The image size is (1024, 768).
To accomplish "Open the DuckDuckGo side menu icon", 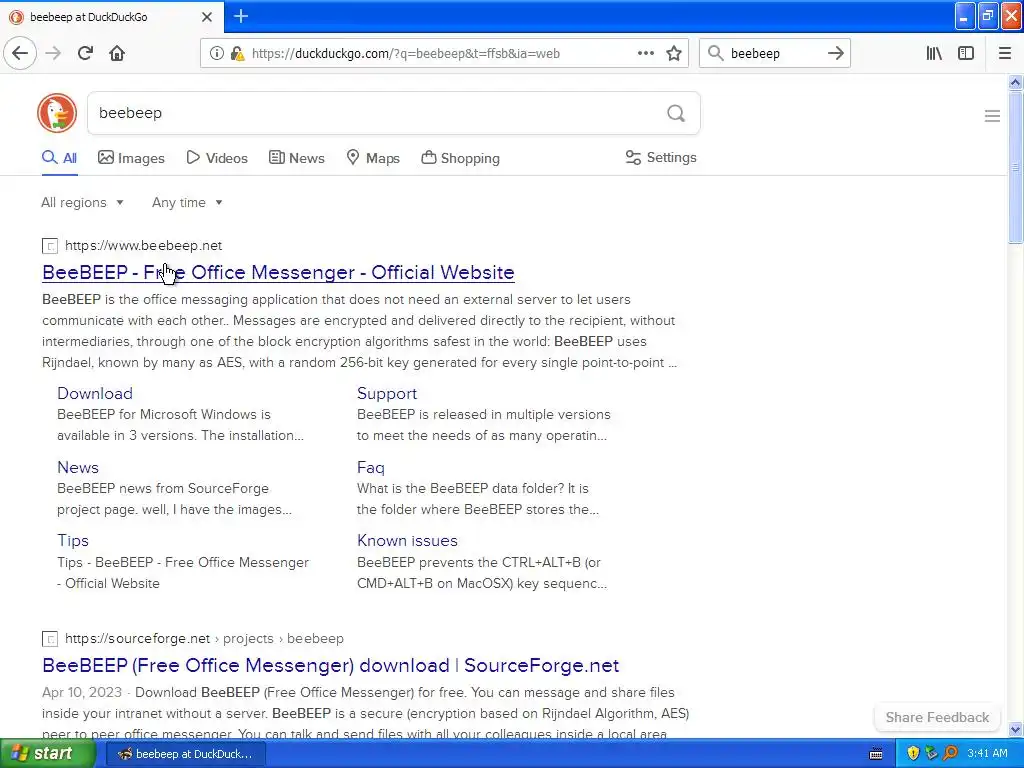I will point(992,116).
